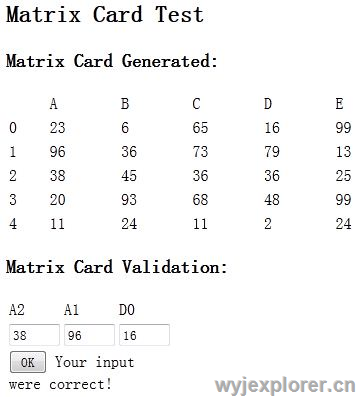Select column header E of the table

pyautogui.click(x=339, y=104)
